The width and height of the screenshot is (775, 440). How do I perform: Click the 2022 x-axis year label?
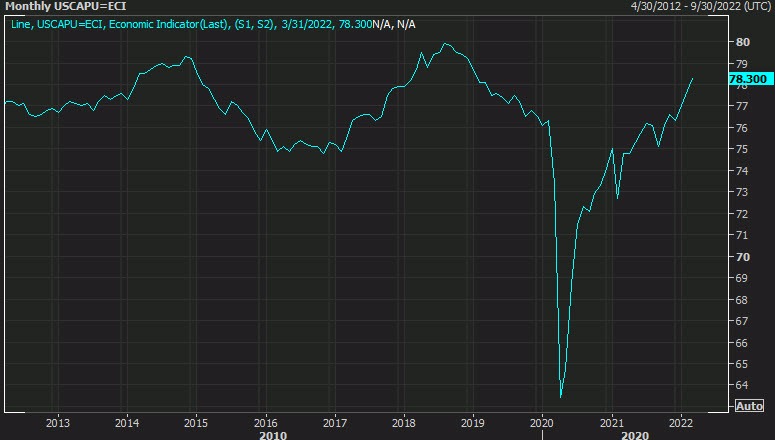(681, 423)
